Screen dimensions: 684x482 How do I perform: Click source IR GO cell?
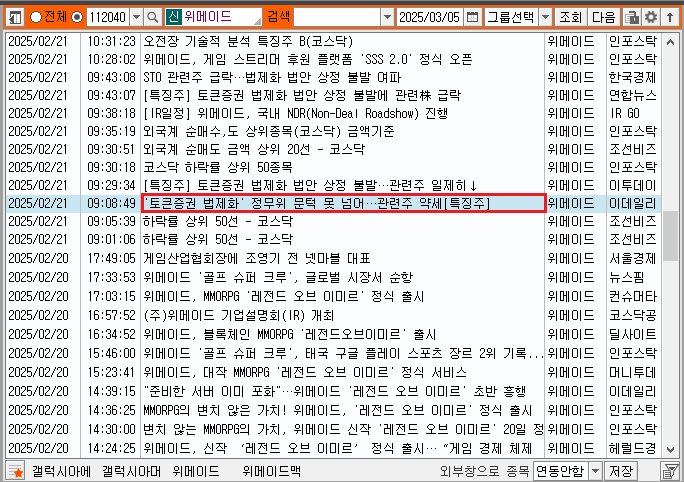pos(625,113)
